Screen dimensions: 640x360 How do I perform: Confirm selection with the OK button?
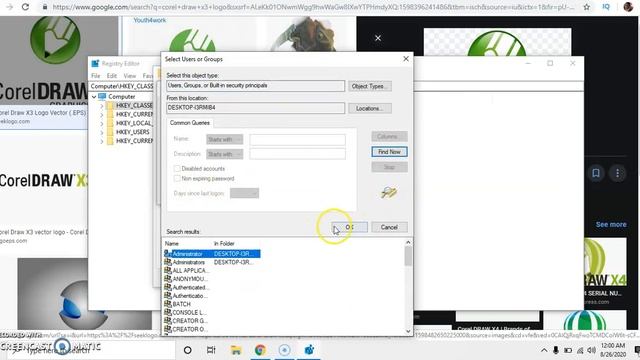[349, 227]
